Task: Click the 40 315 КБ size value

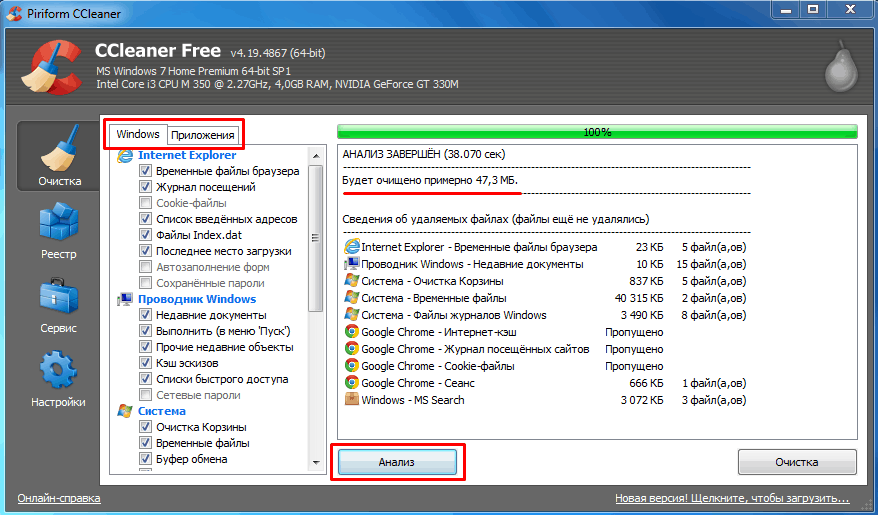Action: tap(639, 298)
